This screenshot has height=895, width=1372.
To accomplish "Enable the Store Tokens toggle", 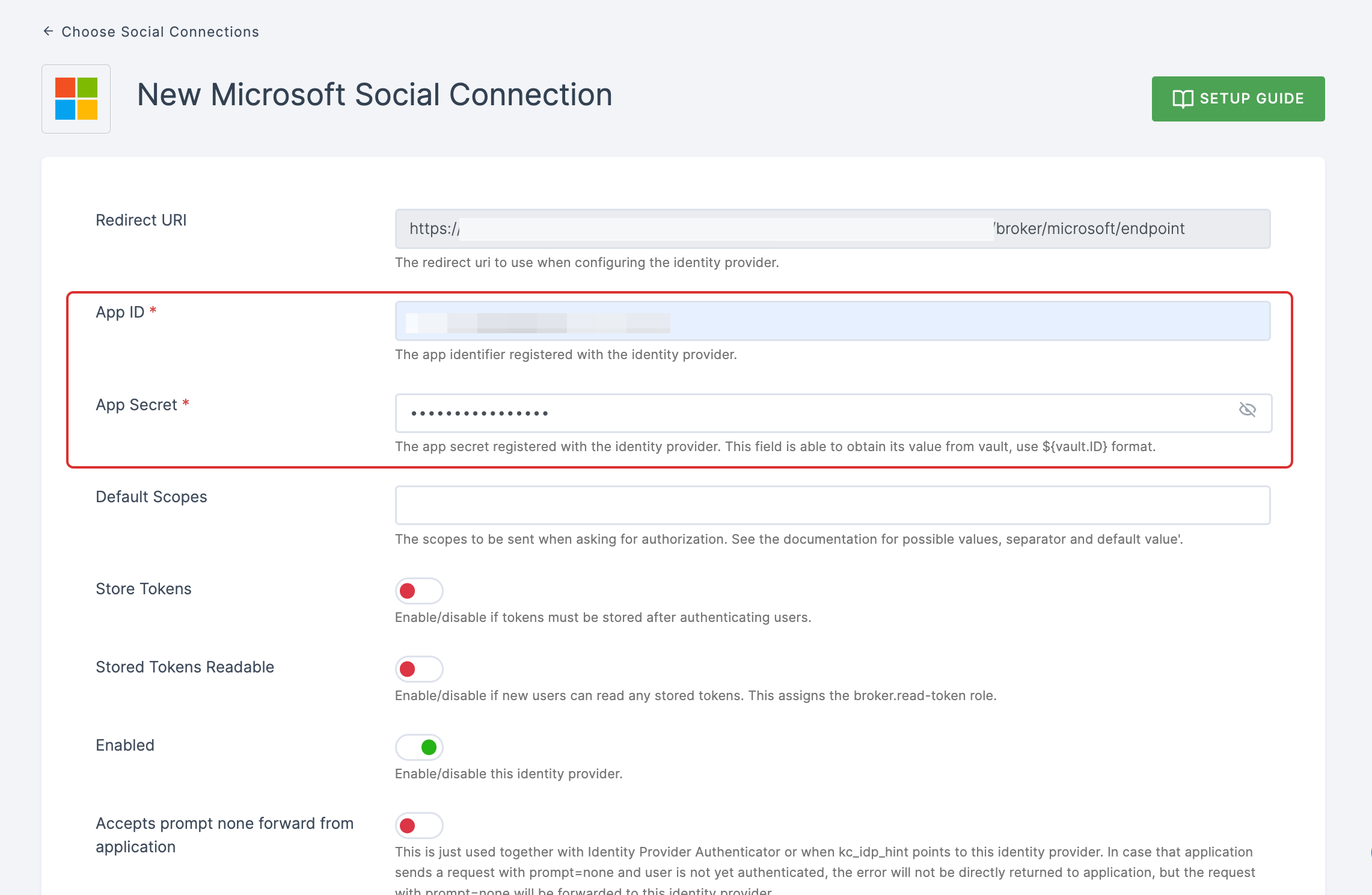I will point(419,591).
